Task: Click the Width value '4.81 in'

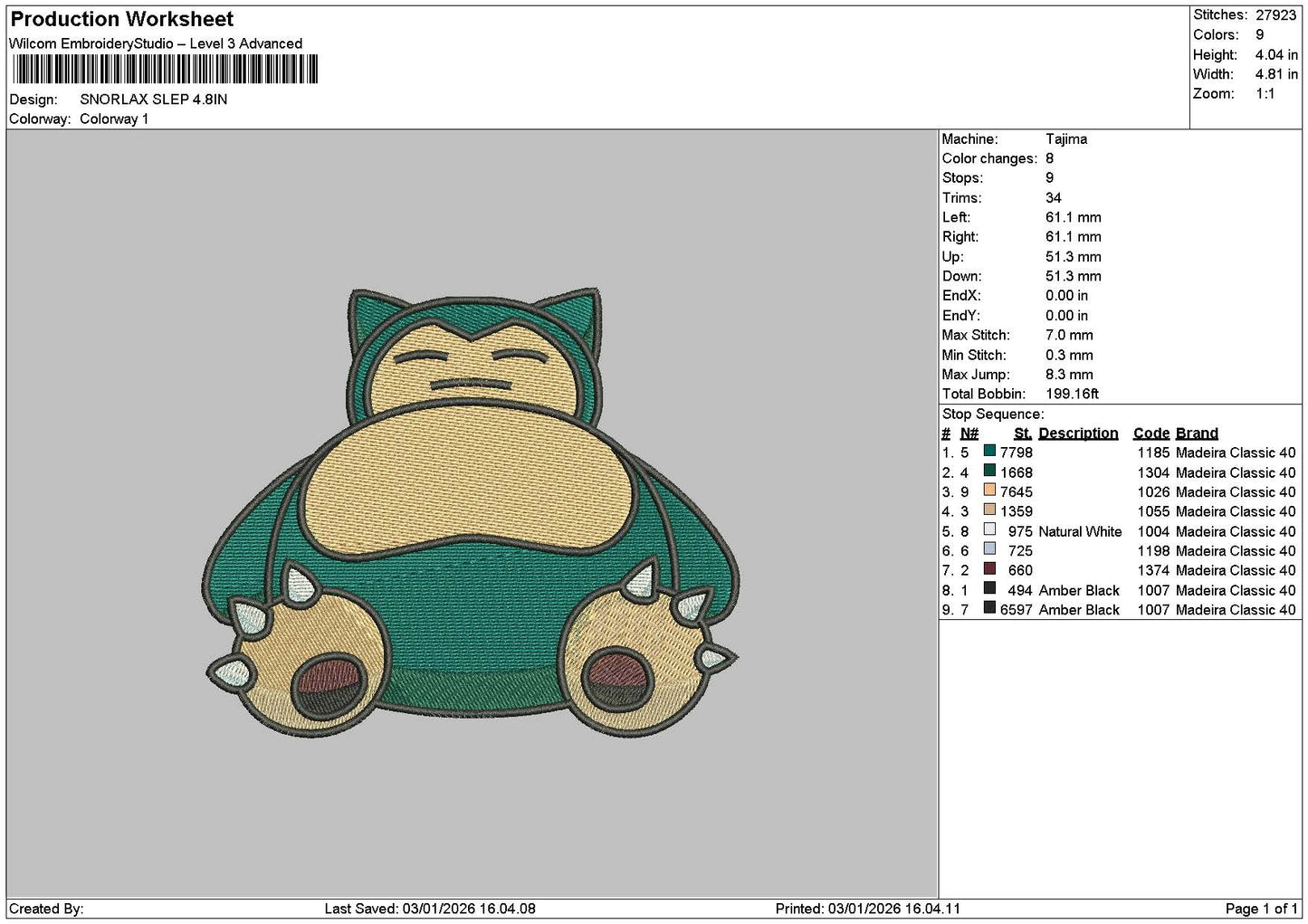Action: tap(1276, 74)
